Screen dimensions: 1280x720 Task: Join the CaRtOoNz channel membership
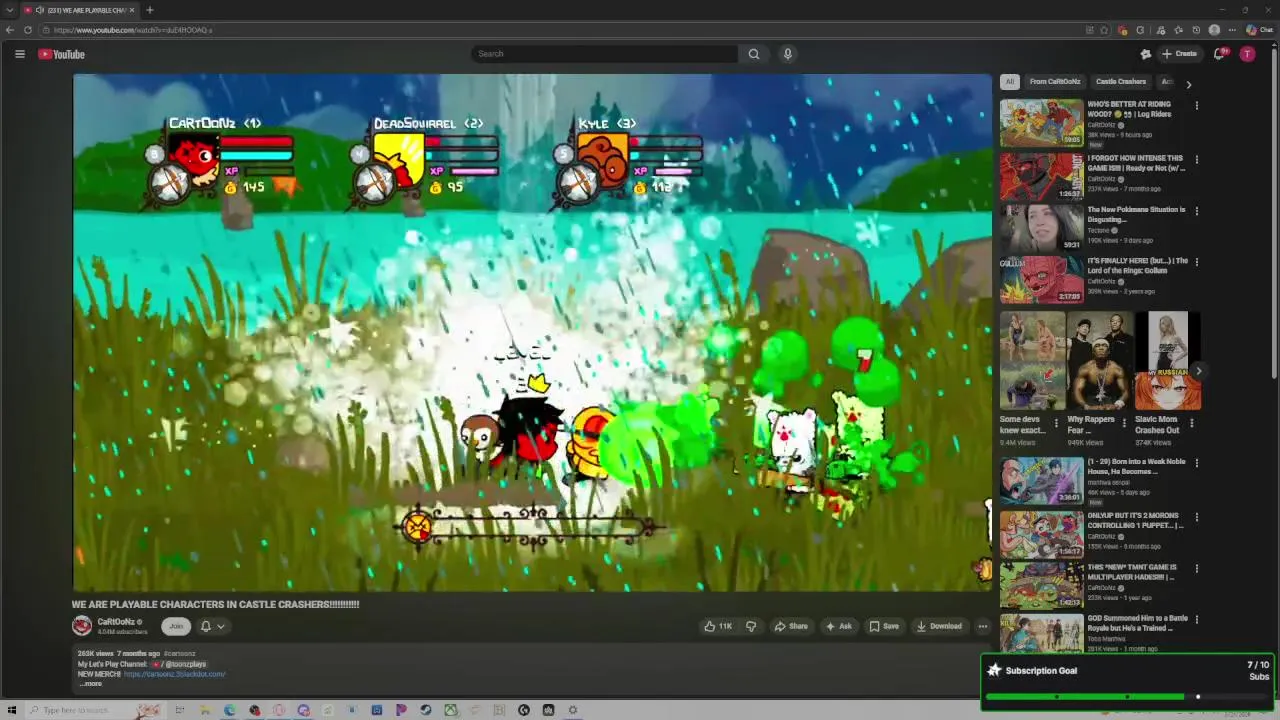point(176,626)
